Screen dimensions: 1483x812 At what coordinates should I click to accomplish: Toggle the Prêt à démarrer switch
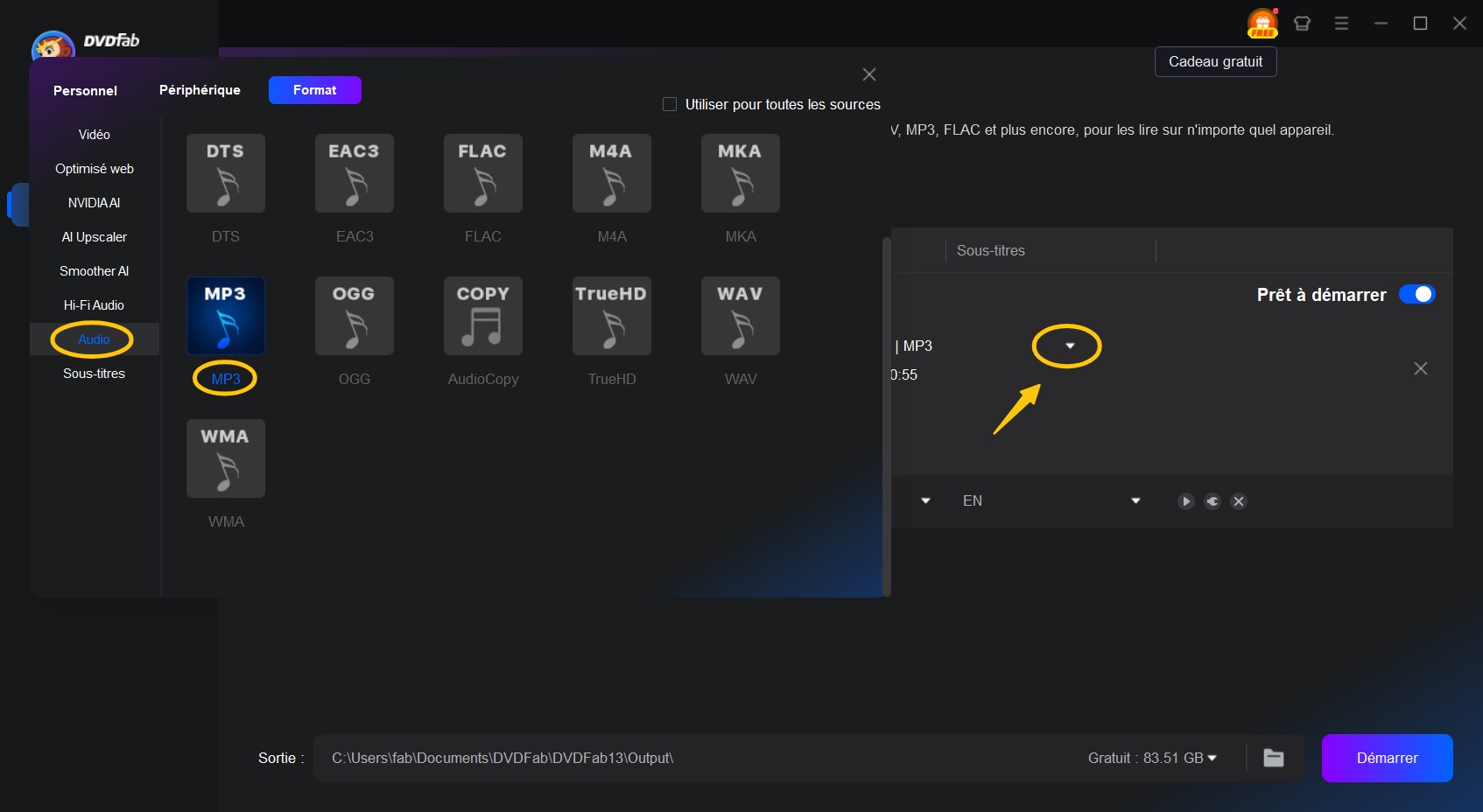pyautogui.click(x=1417, y=294)
